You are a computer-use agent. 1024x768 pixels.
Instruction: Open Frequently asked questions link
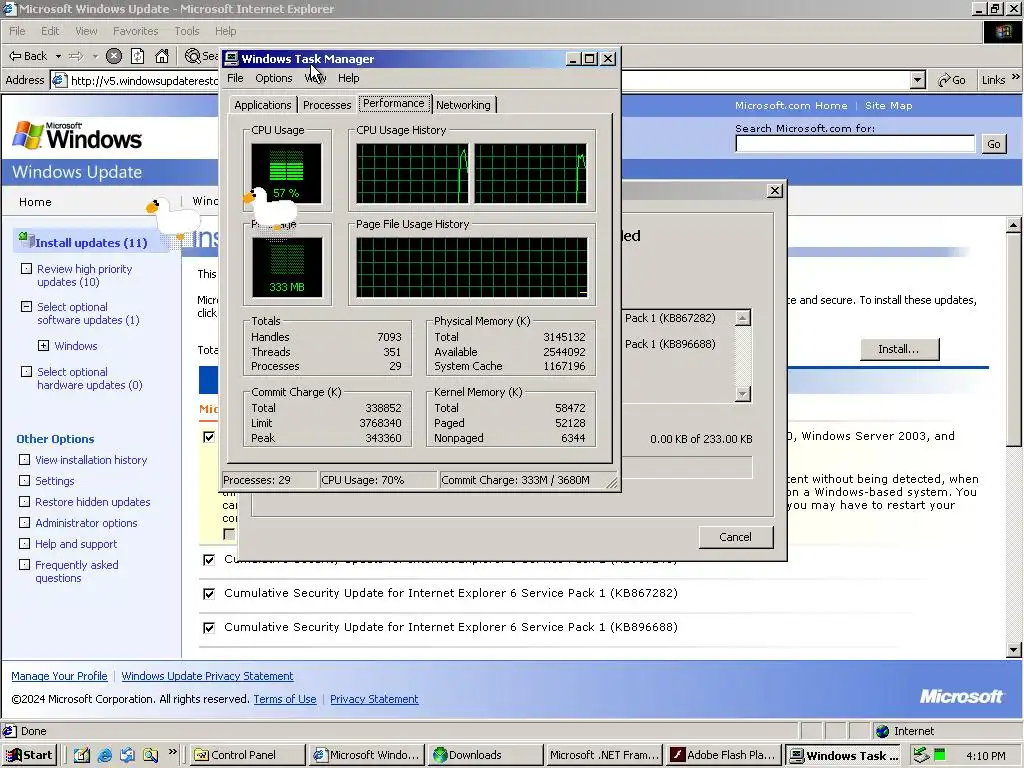pos(76,571)
